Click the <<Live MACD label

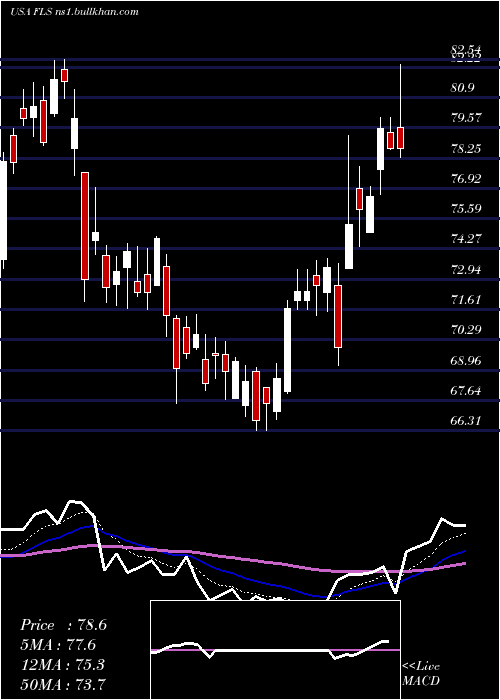click(x=421, y=673)
